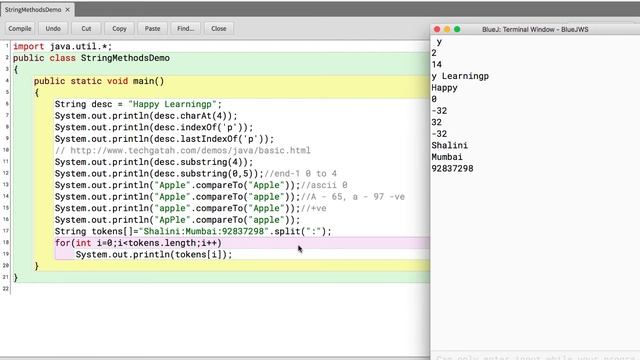Viewport: 640px width, 360px height.
Task: Click line number 22 in gutter
Action: coord(5,289)
